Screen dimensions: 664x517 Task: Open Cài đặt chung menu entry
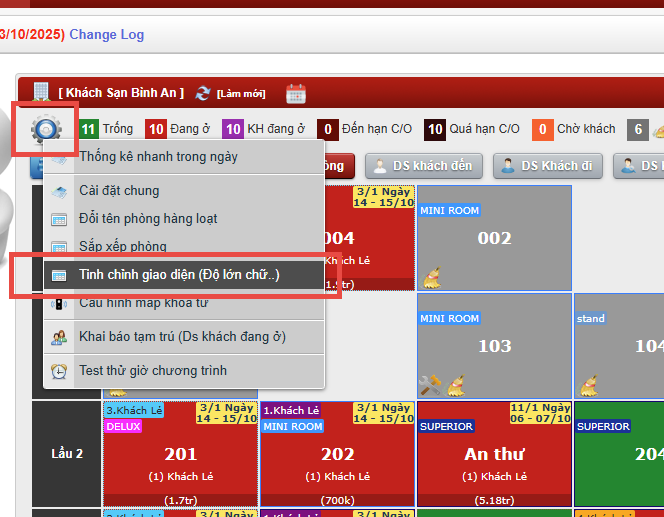click(x=119, y=191)
